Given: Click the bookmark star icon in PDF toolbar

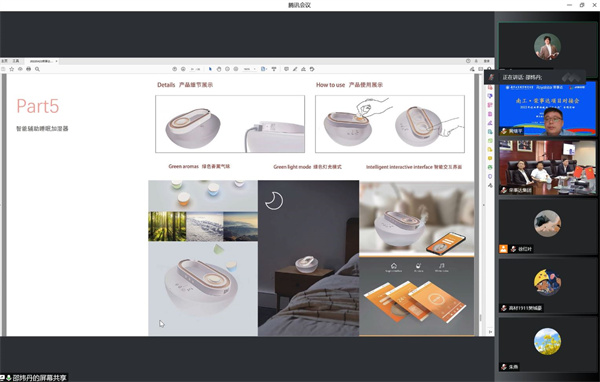Looking at the screenshot, I should click(11, 69).
